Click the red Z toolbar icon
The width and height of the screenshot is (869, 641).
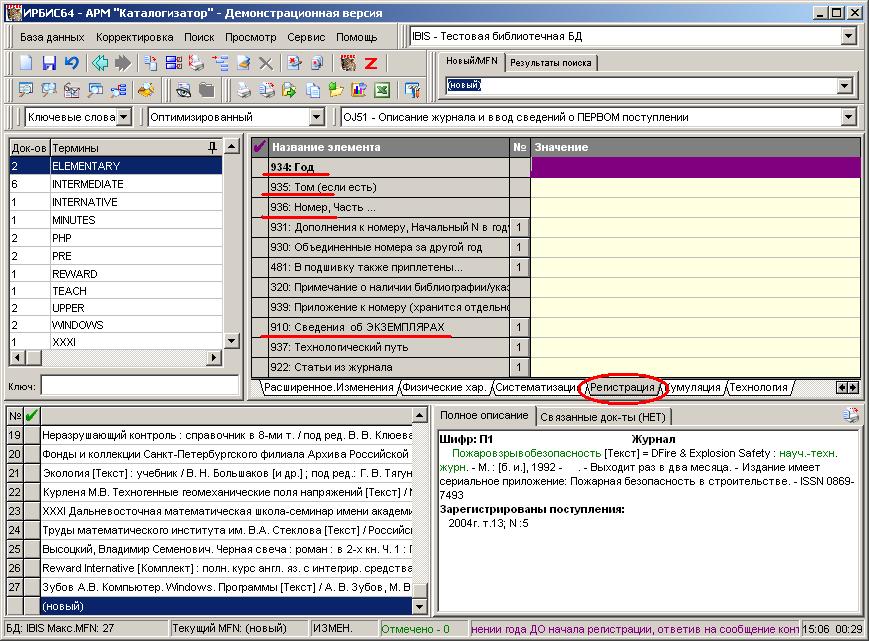(371, 63)
